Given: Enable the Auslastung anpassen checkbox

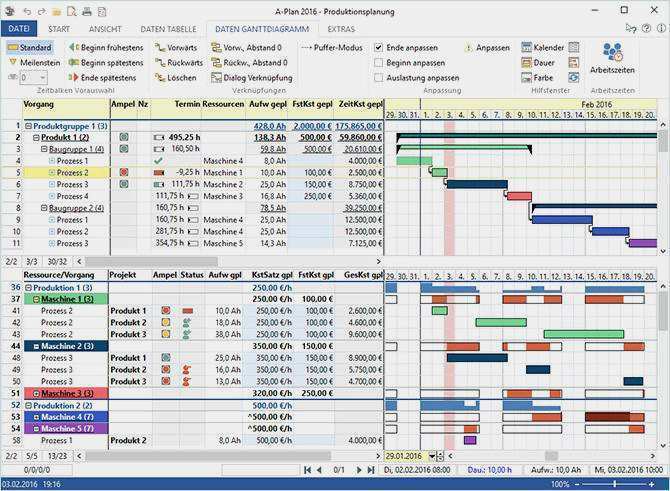Looking at the screenshot, I should coord(378,78).
